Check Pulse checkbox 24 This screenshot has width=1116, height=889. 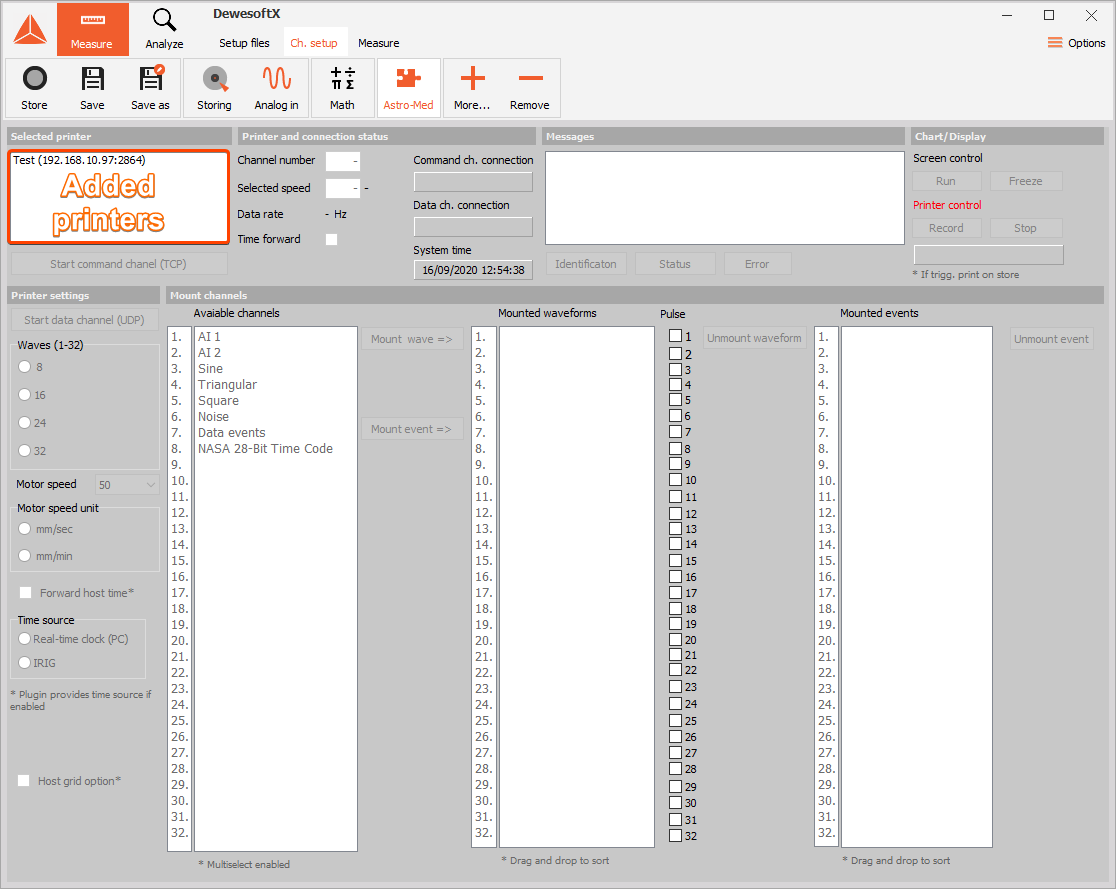[675, 703]
